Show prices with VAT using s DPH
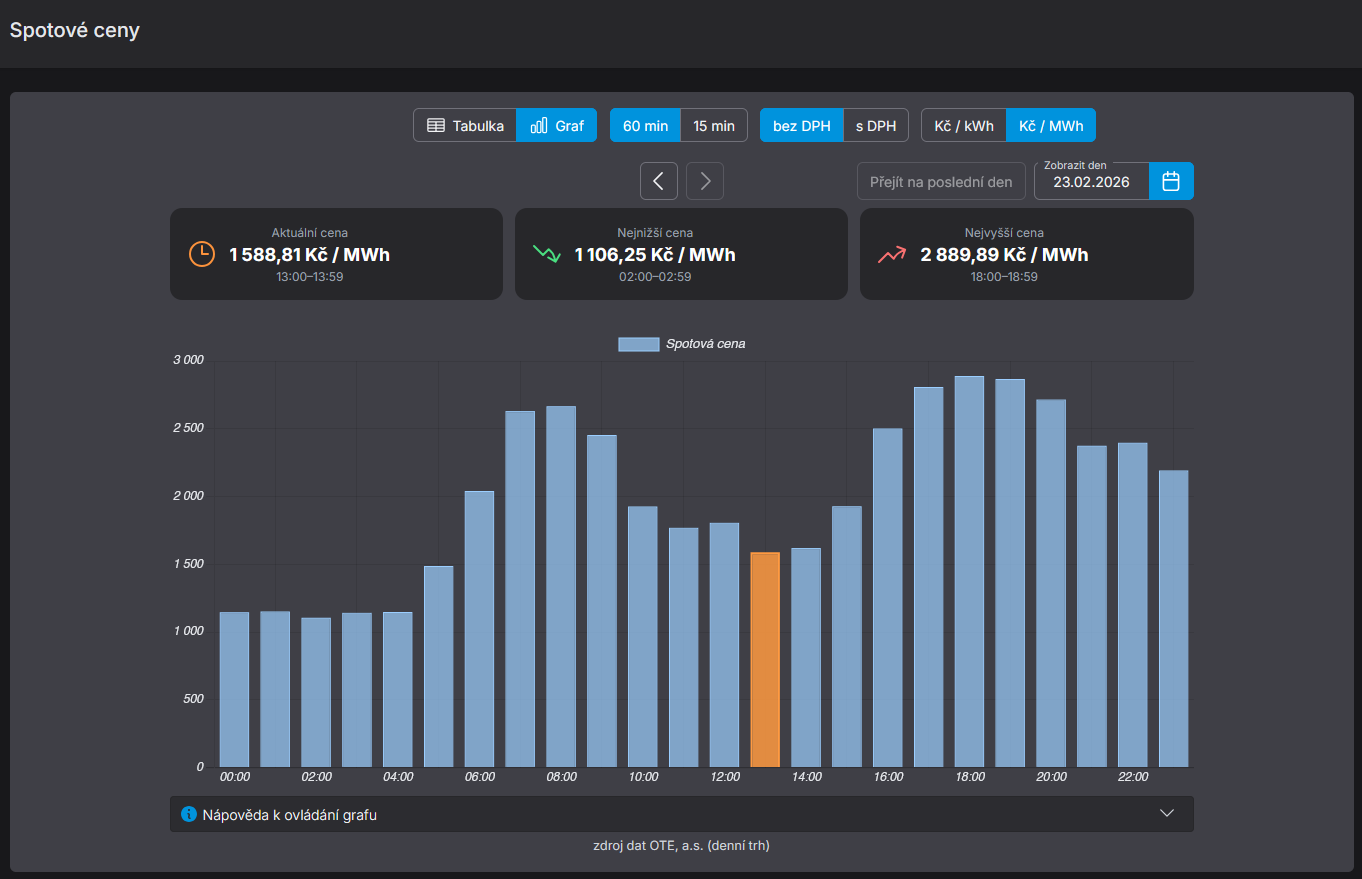The height and width of the screenshot is (879, 1362). 876,126
